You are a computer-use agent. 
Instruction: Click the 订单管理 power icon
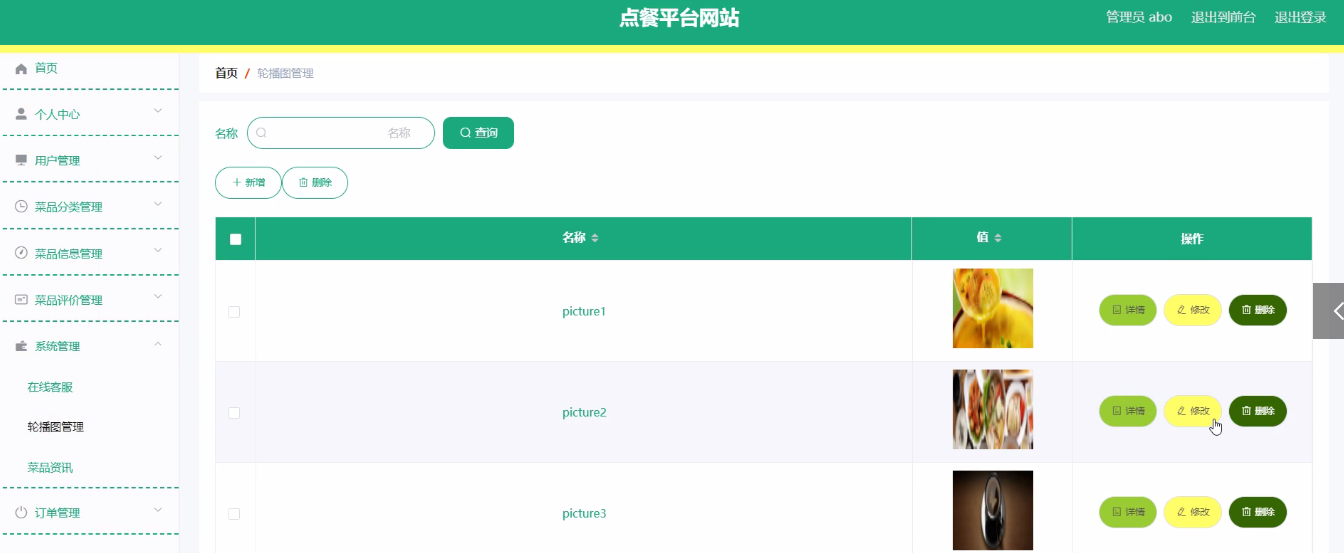21,513
